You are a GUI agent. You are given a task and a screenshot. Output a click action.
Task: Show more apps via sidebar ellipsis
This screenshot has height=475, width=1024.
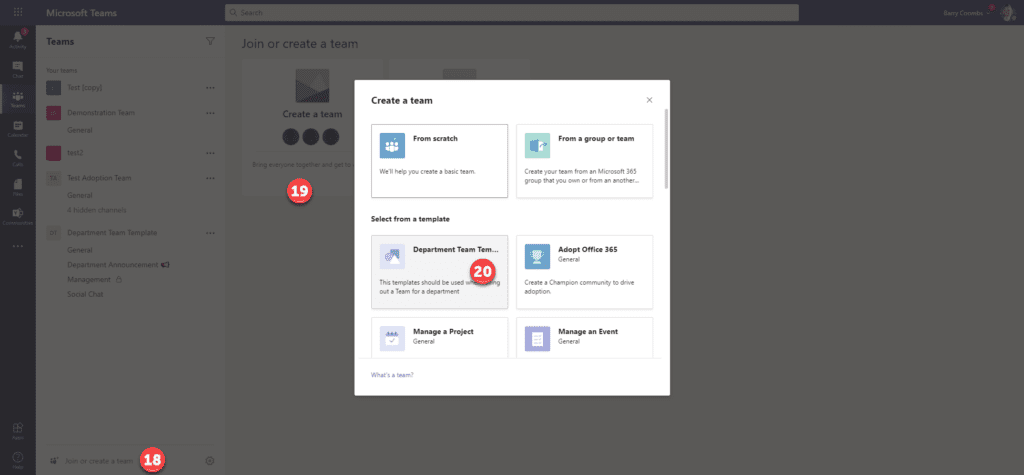(18, 246)
